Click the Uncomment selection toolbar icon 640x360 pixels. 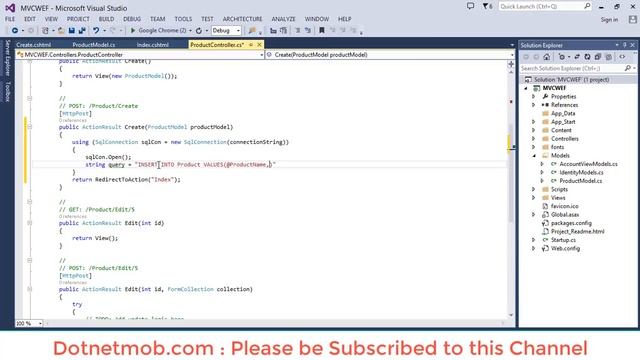pyautogui.click(x=308, y=31)
